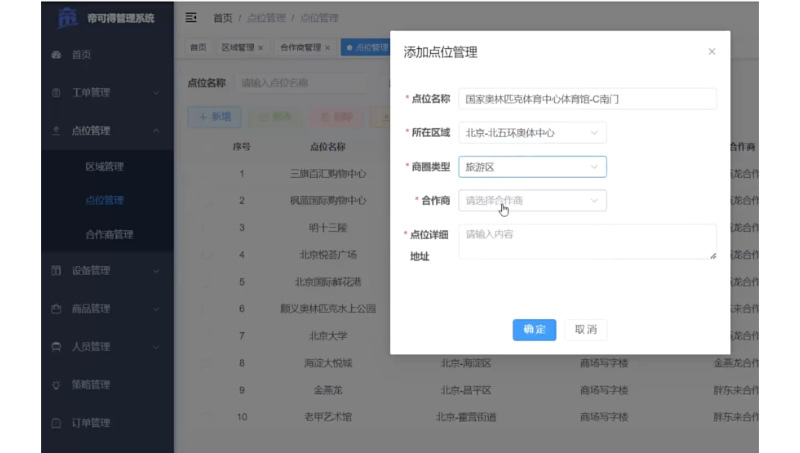
Task: Check row 3 明十三陵 checkbox
Action: (206, 228)
